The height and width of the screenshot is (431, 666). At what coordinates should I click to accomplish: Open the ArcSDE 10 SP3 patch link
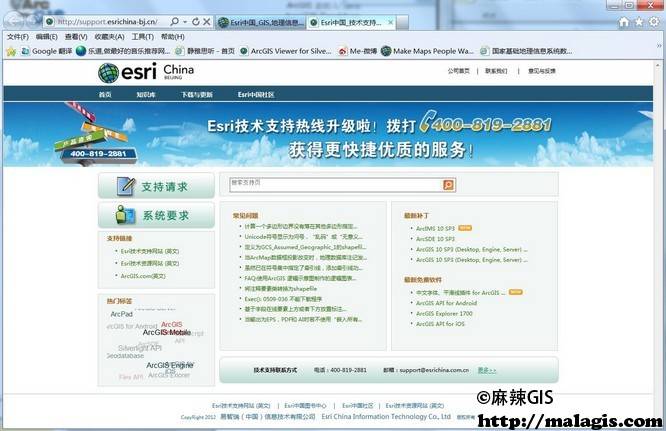[435, 239]
